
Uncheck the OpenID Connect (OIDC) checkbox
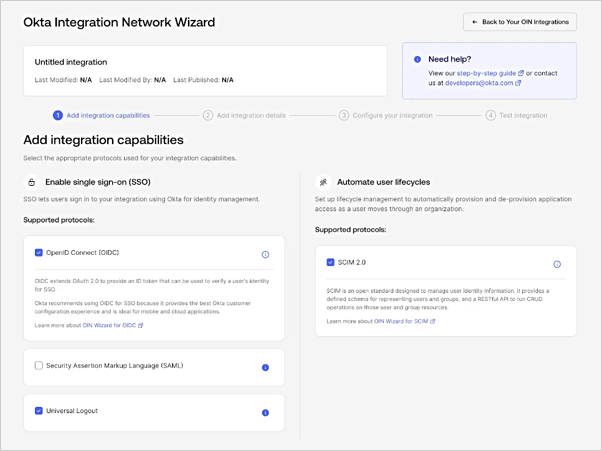(39, 252)
